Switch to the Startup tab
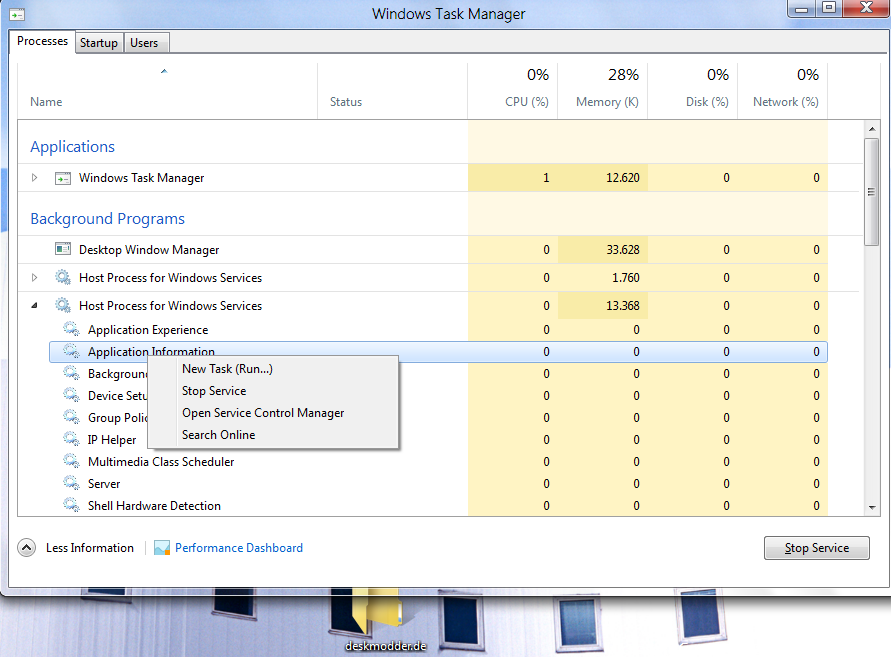Image resolution: width=891 pixels, height=657 pixels. 99,43
